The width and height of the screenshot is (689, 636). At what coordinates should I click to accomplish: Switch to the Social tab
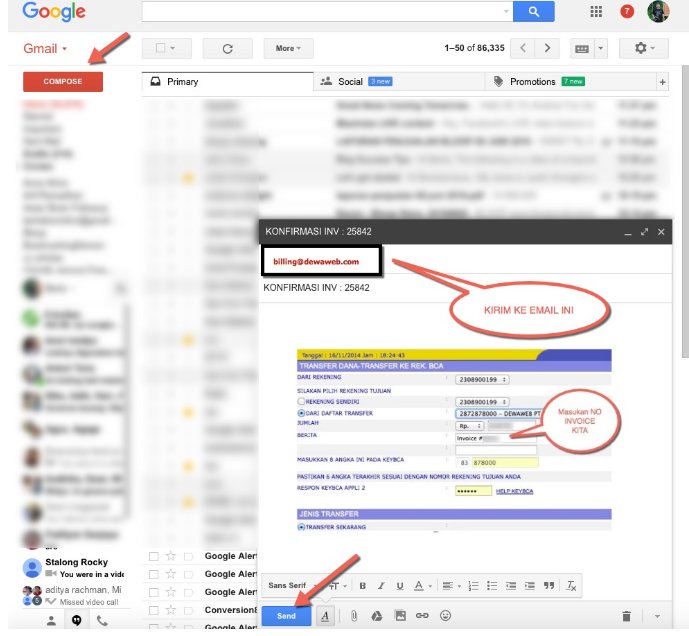point(399,82)
